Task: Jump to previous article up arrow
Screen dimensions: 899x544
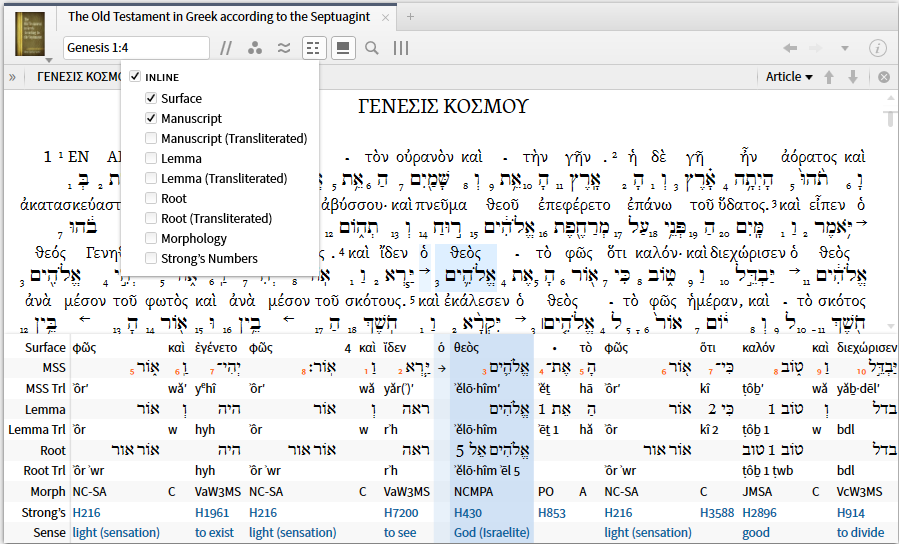Action: tap(829, 77)
